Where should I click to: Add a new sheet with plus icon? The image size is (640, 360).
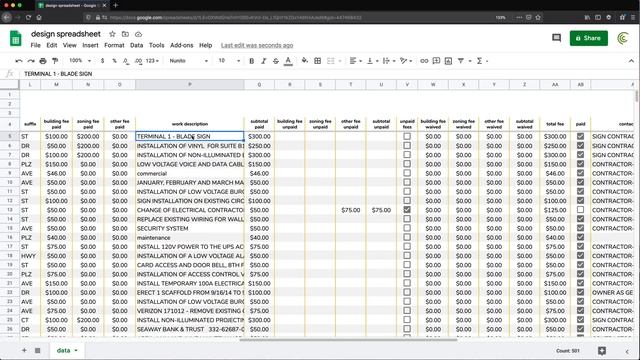point(24,350)
